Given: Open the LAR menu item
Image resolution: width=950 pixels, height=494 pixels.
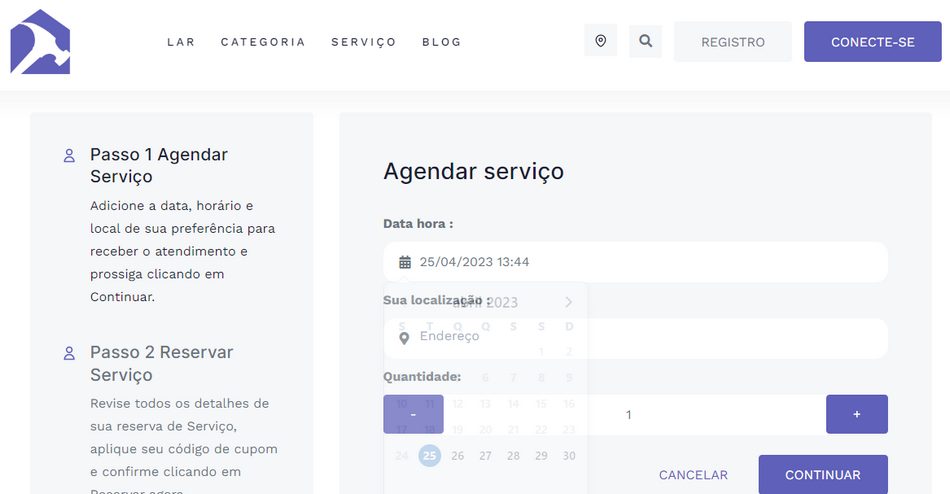Looking at the screenshot, I should [181, 42].
